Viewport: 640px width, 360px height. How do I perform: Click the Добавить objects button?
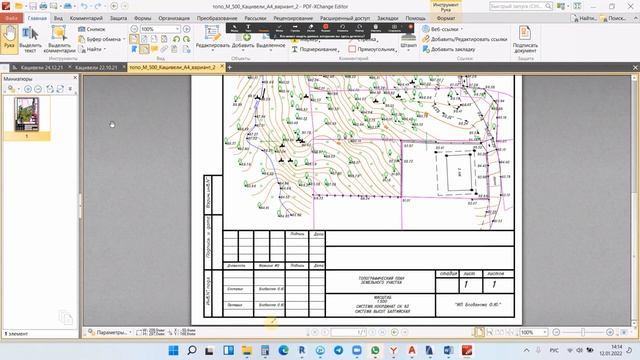pyautogui.click(x=243, y=41)
